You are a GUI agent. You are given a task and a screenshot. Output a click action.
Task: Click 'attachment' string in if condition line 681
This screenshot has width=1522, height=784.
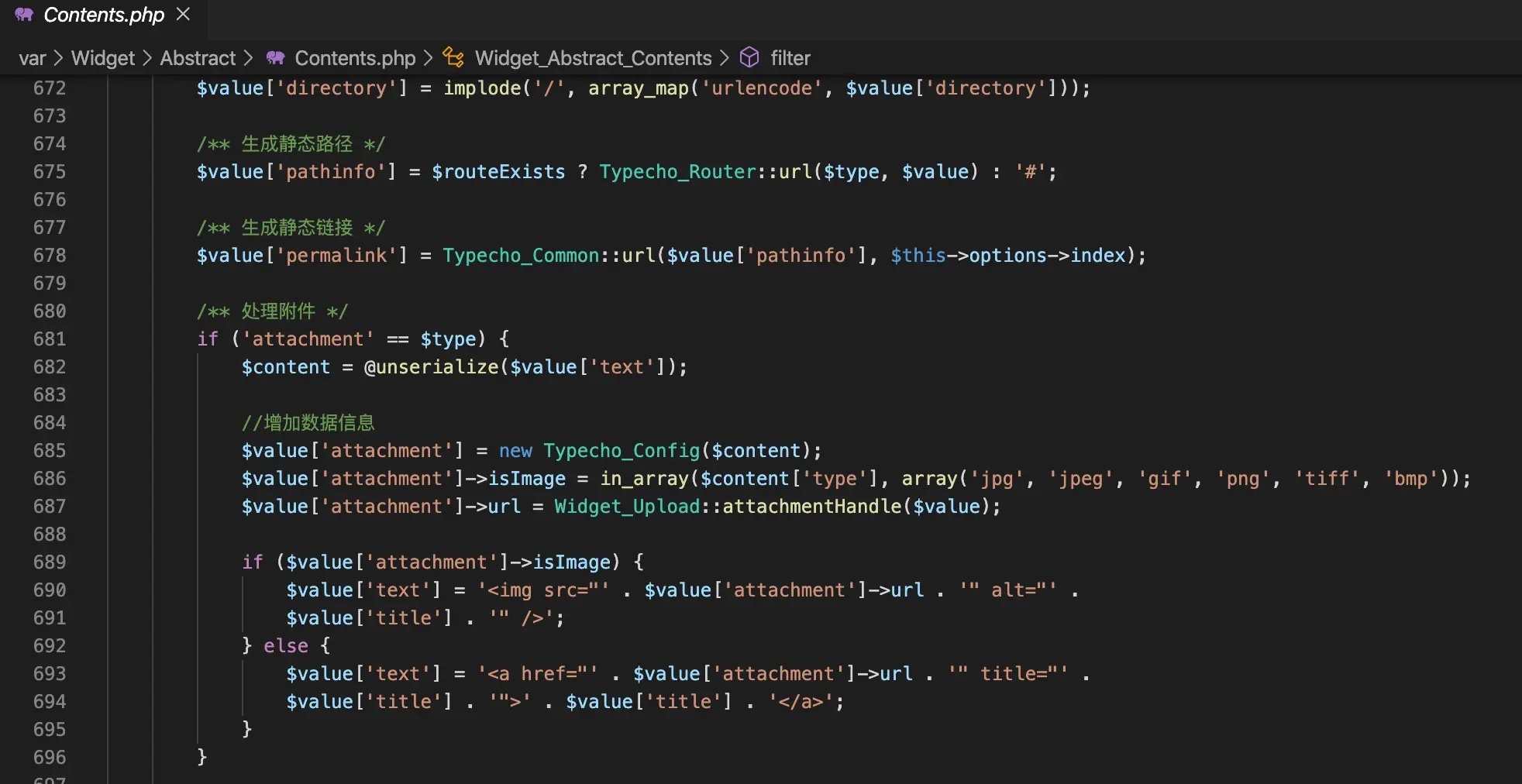click(x=308, y=339)
